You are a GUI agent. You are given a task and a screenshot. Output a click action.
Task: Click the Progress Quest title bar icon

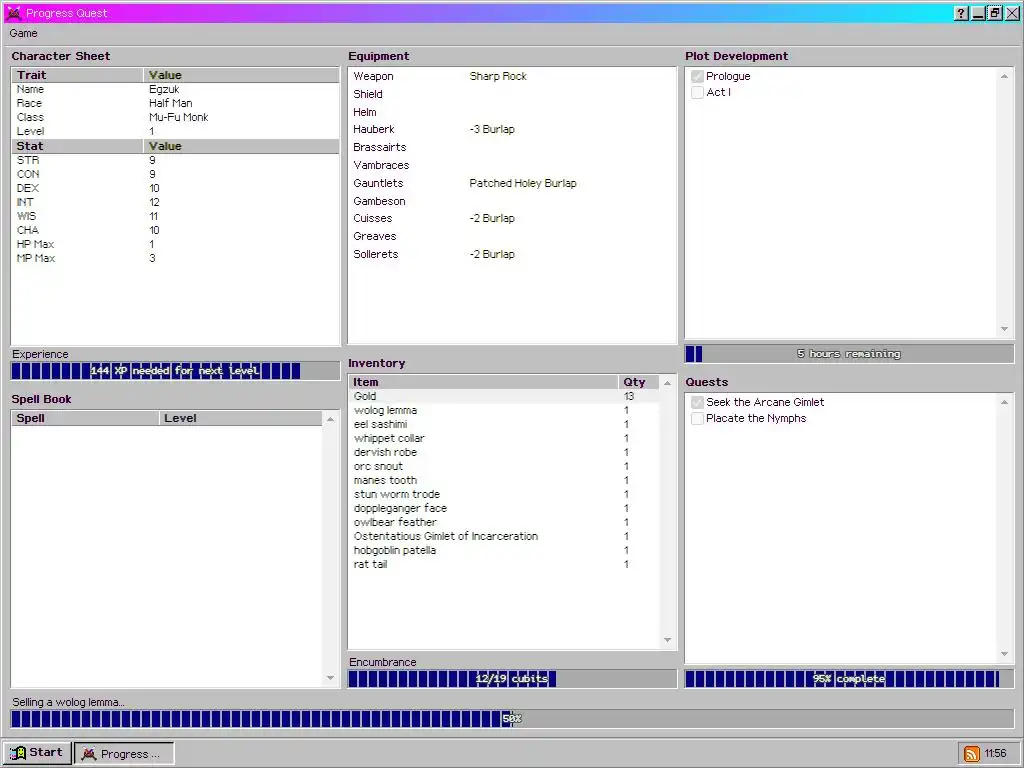13,13
